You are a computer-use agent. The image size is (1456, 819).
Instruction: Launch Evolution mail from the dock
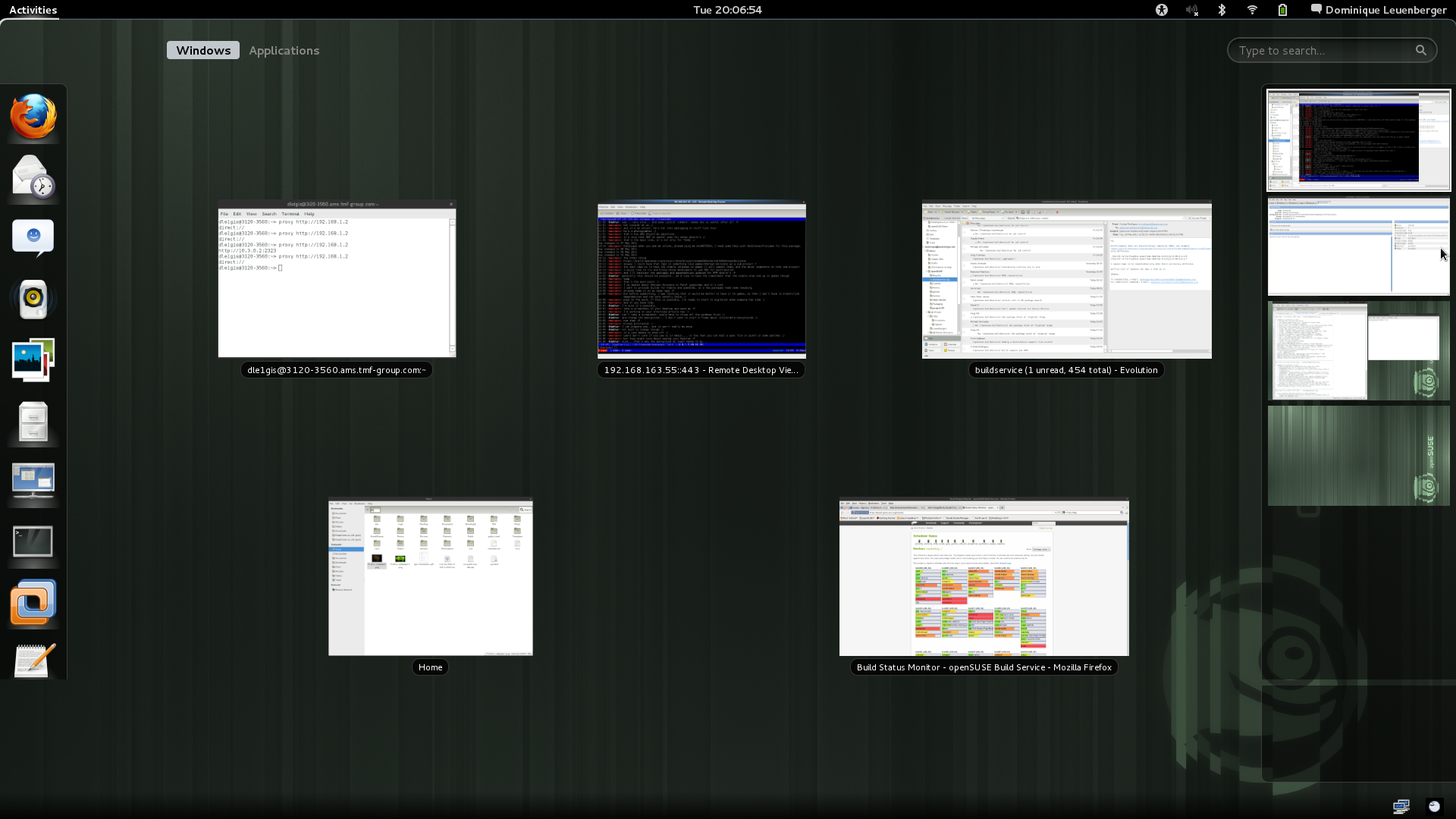click(33, 178)
